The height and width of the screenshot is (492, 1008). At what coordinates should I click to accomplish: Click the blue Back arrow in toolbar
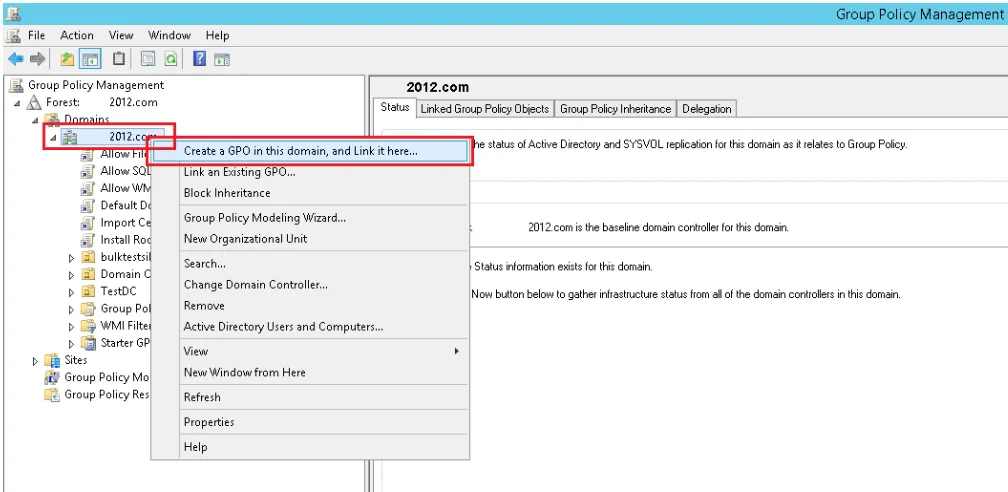tap(15, 59)
